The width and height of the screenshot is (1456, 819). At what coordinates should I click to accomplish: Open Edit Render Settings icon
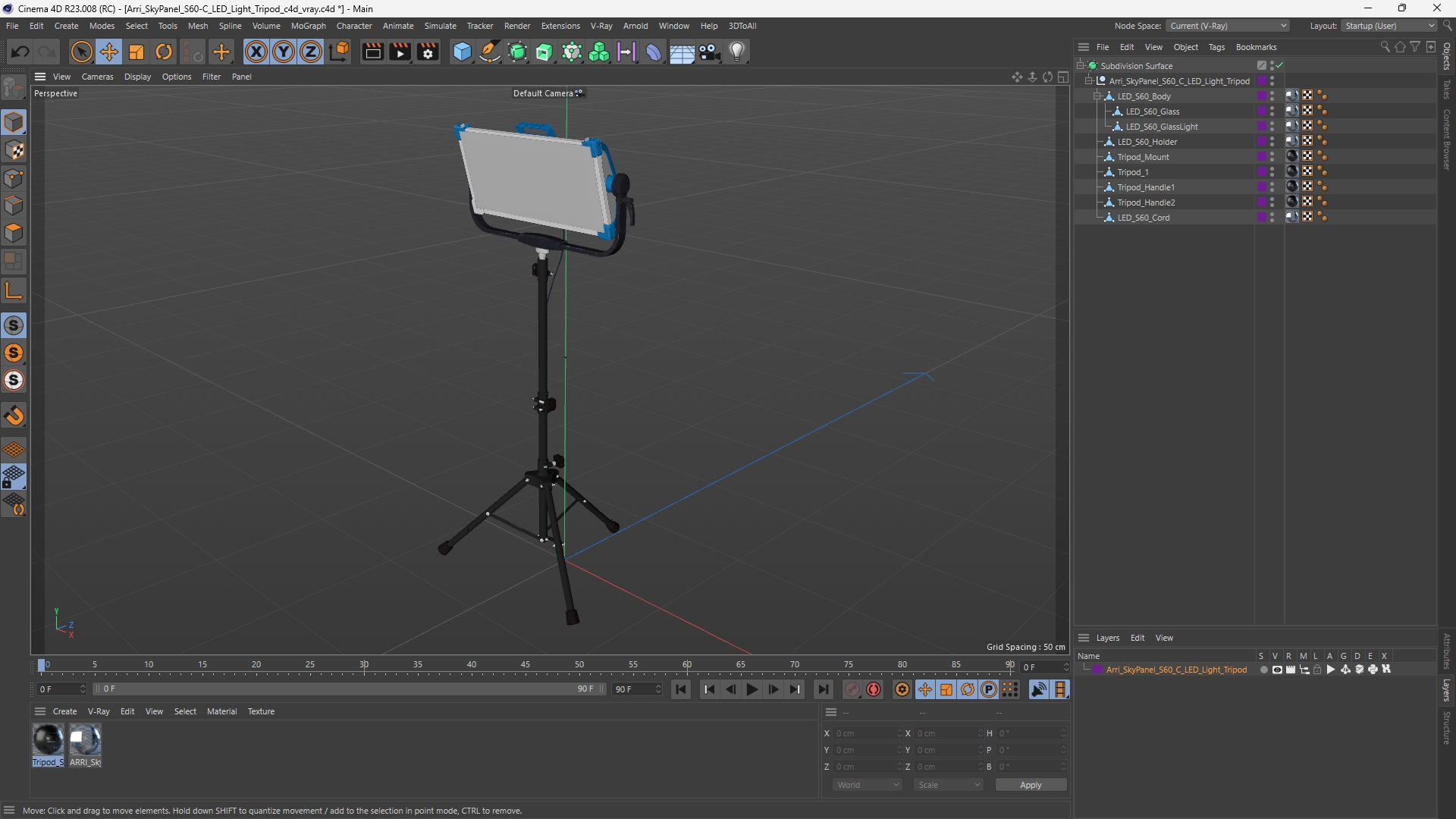[x=428, y=52]
